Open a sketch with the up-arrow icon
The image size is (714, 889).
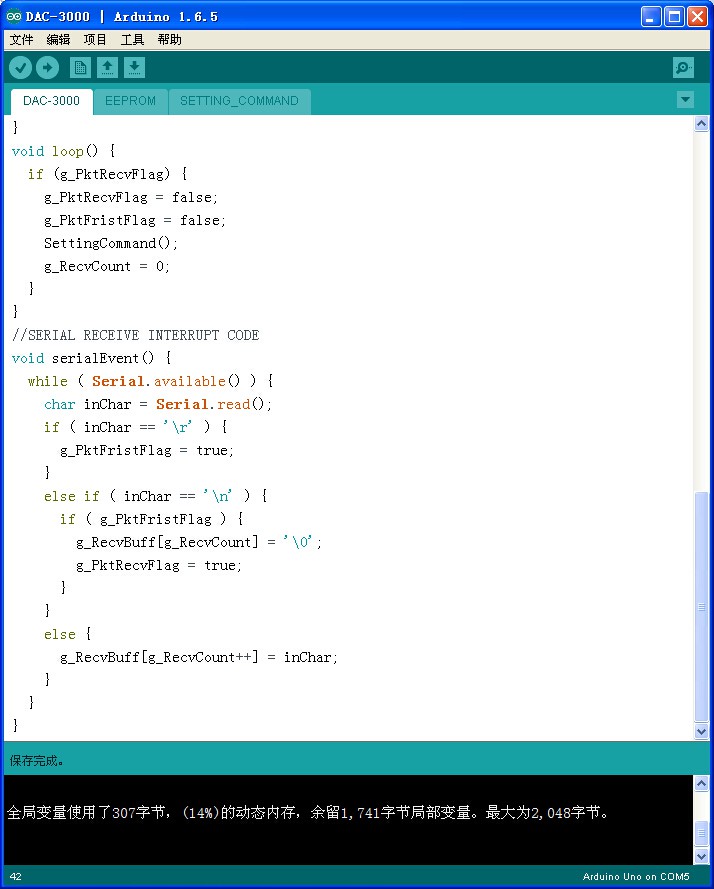pyautogui.click(x=107, y=68)
